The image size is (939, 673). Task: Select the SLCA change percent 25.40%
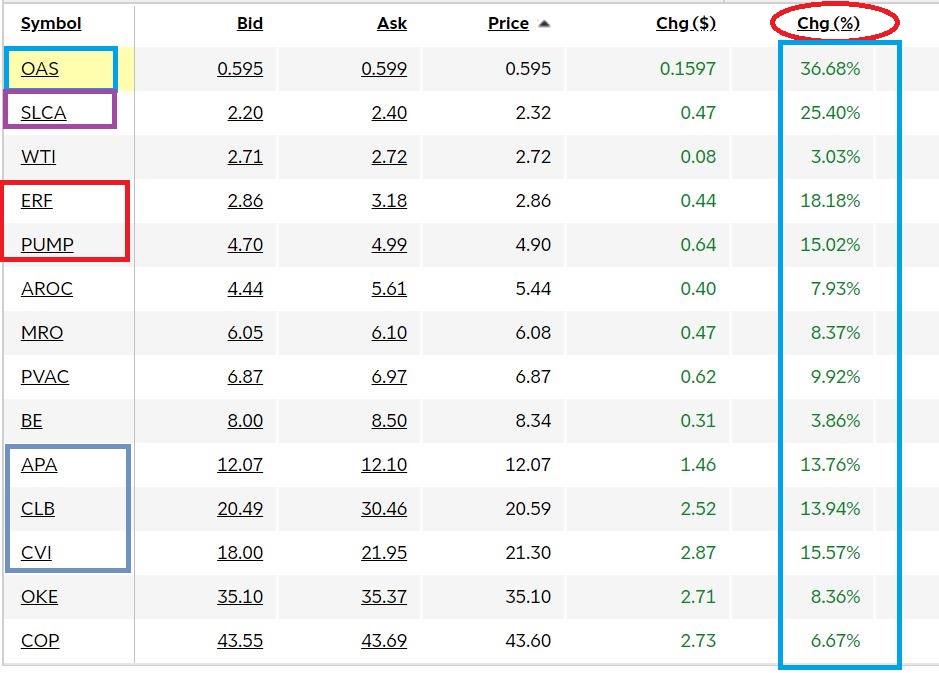[830, 113]
